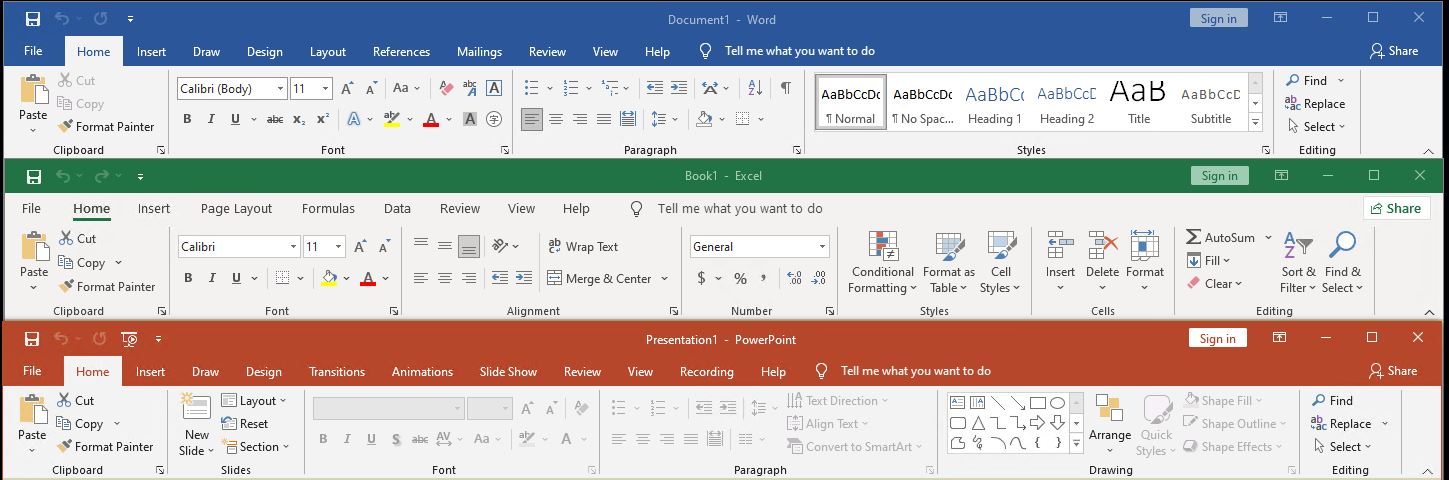
Task: Click Excel's Center align icon
Action: pyautogui.click(x=444, y=278)
